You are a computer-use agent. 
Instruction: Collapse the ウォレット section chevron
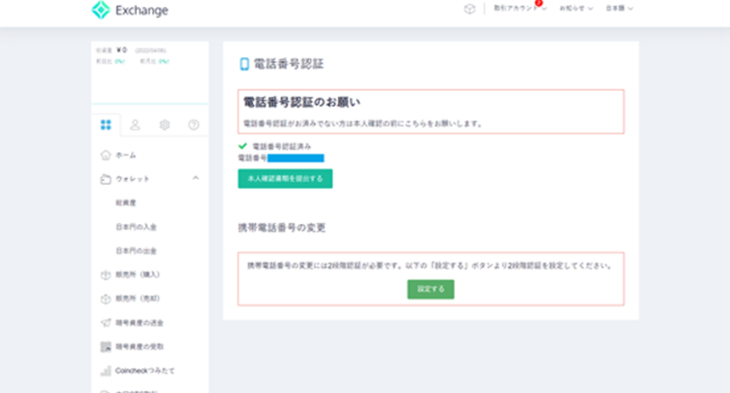196,178
